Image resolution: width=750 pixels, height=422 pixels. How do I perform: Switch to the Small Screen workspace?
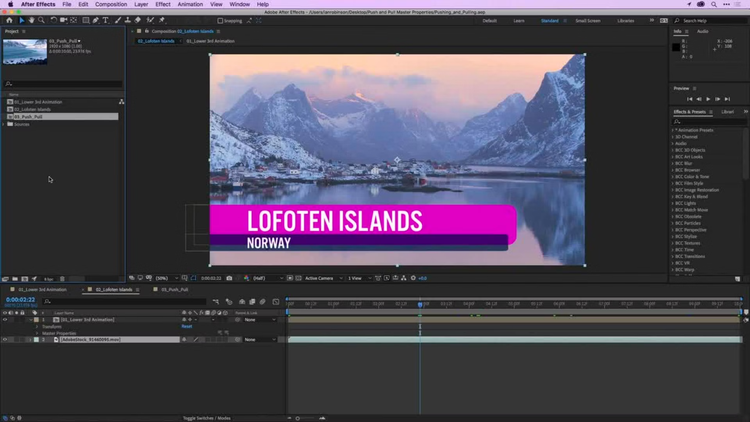[x=587, y=20]
